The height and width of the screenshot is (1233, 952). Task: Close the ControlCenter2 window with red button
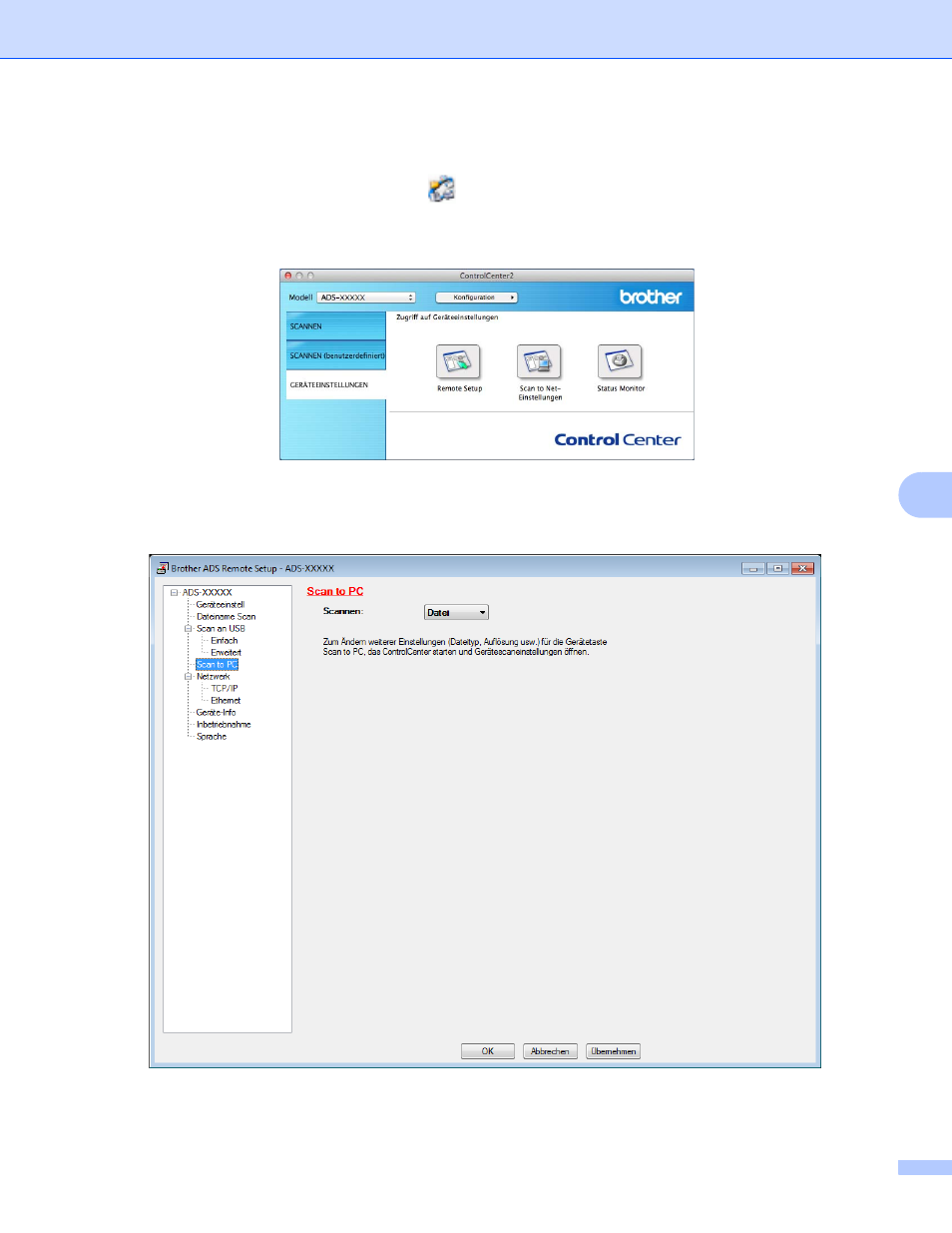tap(288, 276)
